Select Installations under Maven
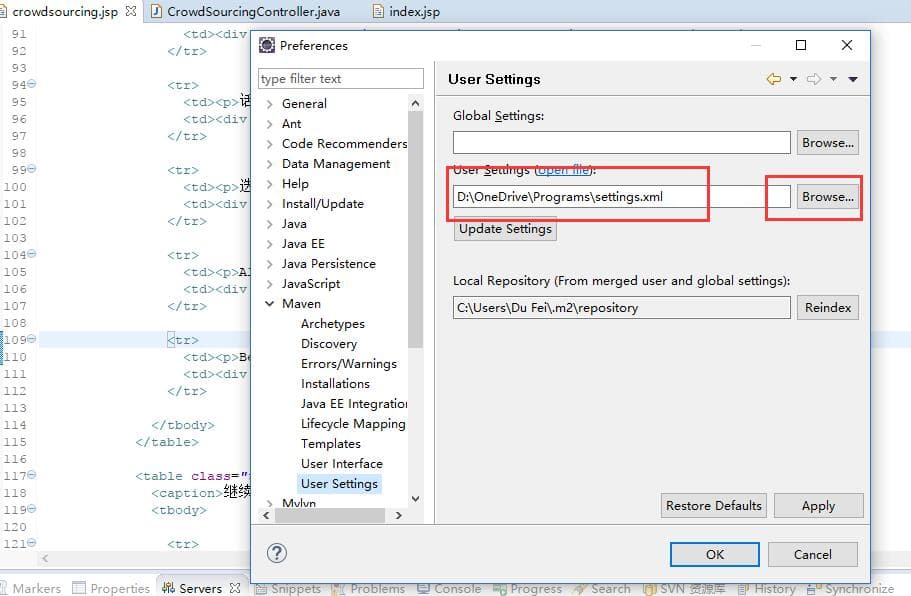Image resolution: width=911 pixels, height=596 pixels. click(x=335, y=384)
